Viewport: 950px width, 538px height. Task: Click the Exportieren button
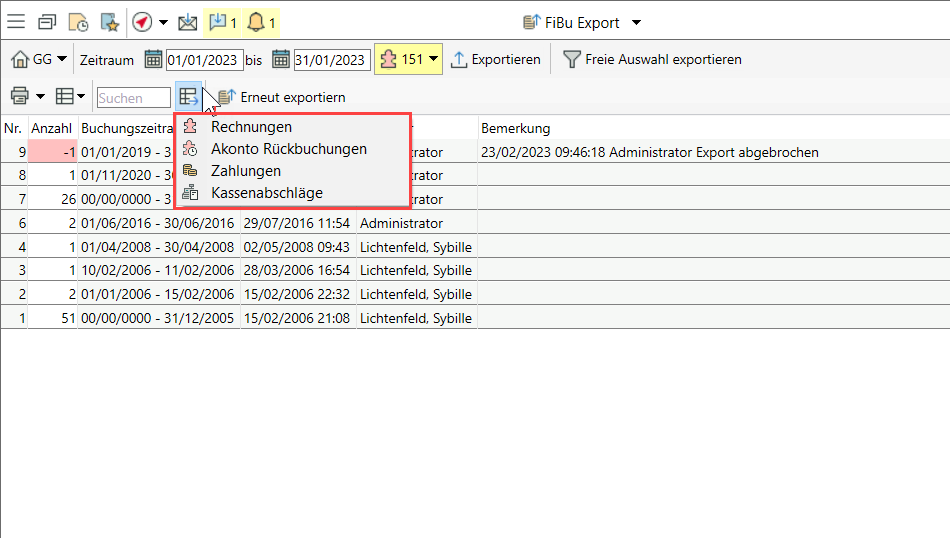coord(496,60)
